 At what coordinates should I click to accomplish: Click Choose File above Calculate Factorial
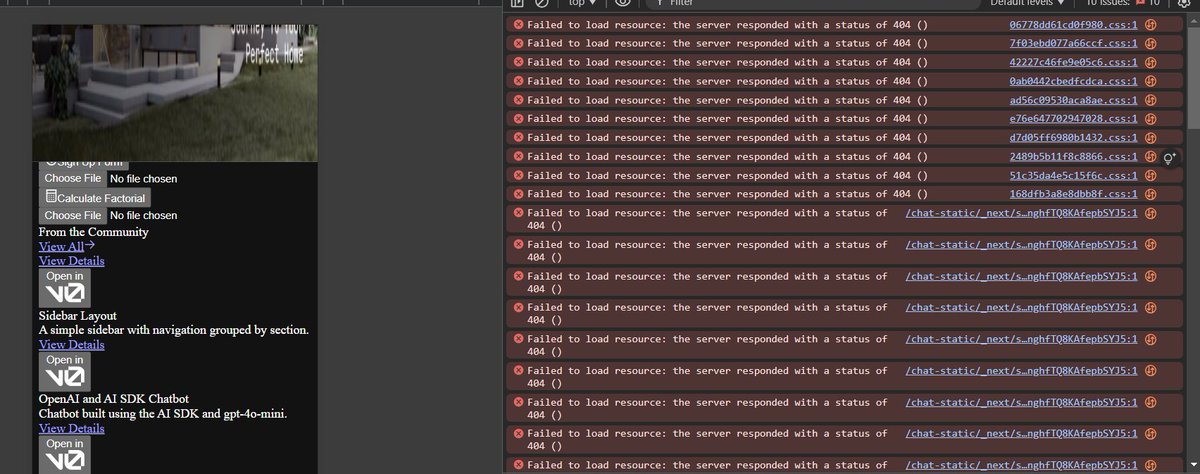coord(72,178)
